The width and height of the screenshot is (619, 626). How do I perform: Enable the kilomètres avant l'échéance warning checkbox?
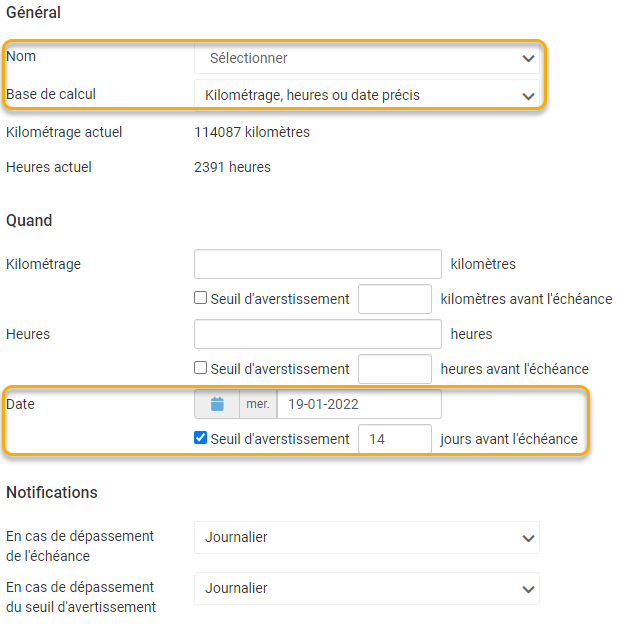(201, 298)
